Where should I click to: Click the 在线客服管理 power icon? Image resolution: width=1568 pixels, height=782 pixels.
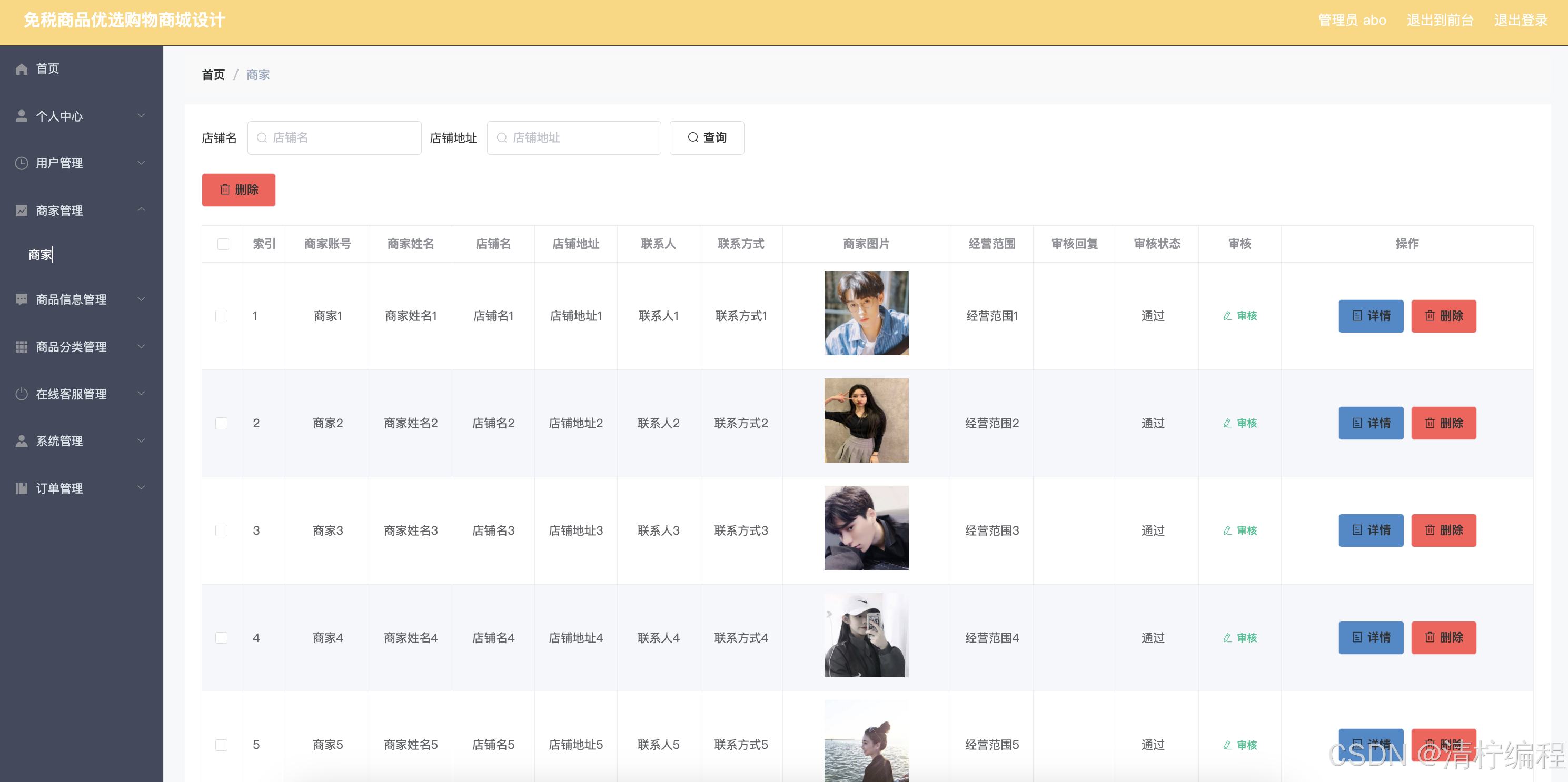click(x=22, y=394)
